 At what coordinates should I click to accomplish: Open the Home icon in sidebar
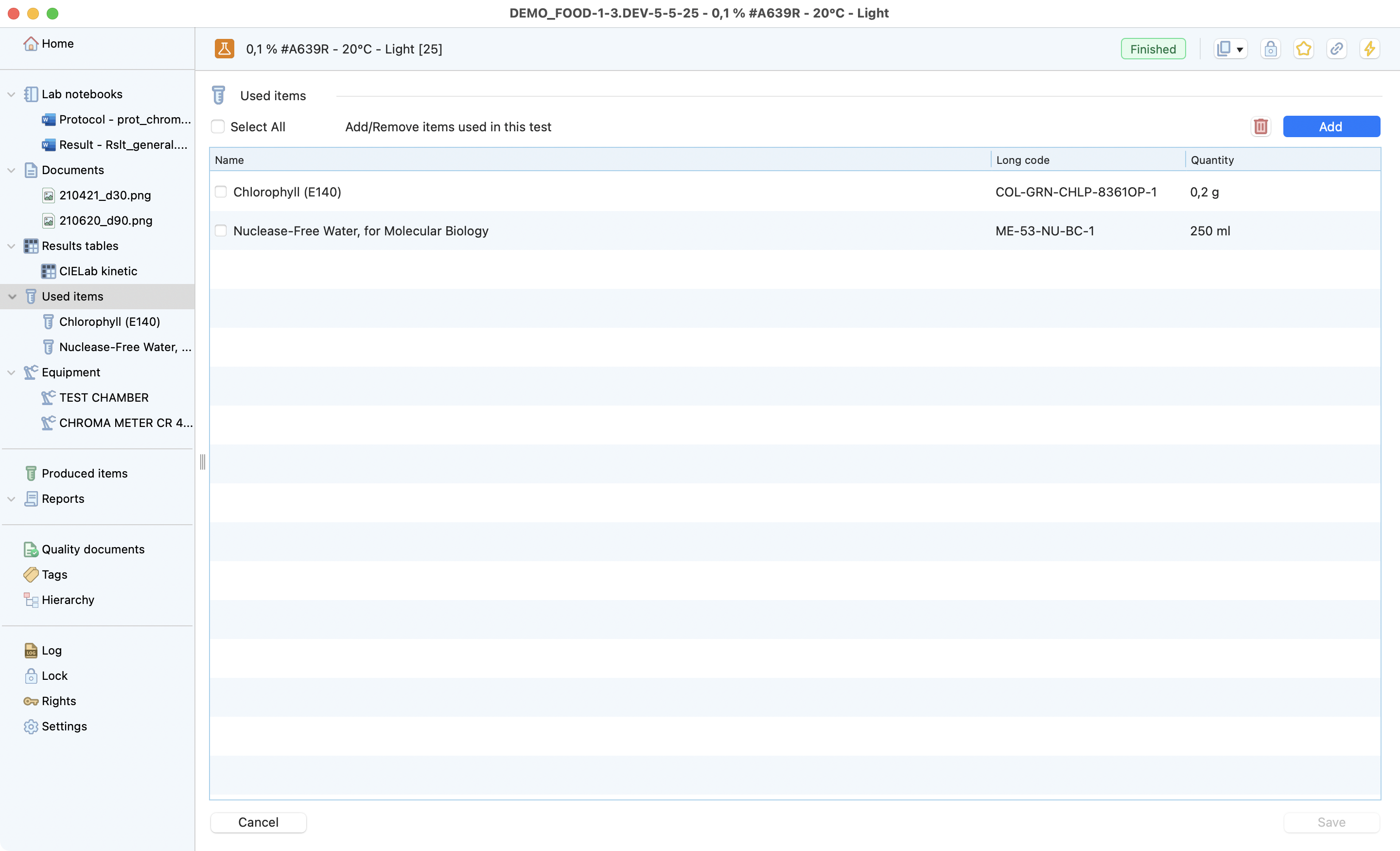[31, 44]
